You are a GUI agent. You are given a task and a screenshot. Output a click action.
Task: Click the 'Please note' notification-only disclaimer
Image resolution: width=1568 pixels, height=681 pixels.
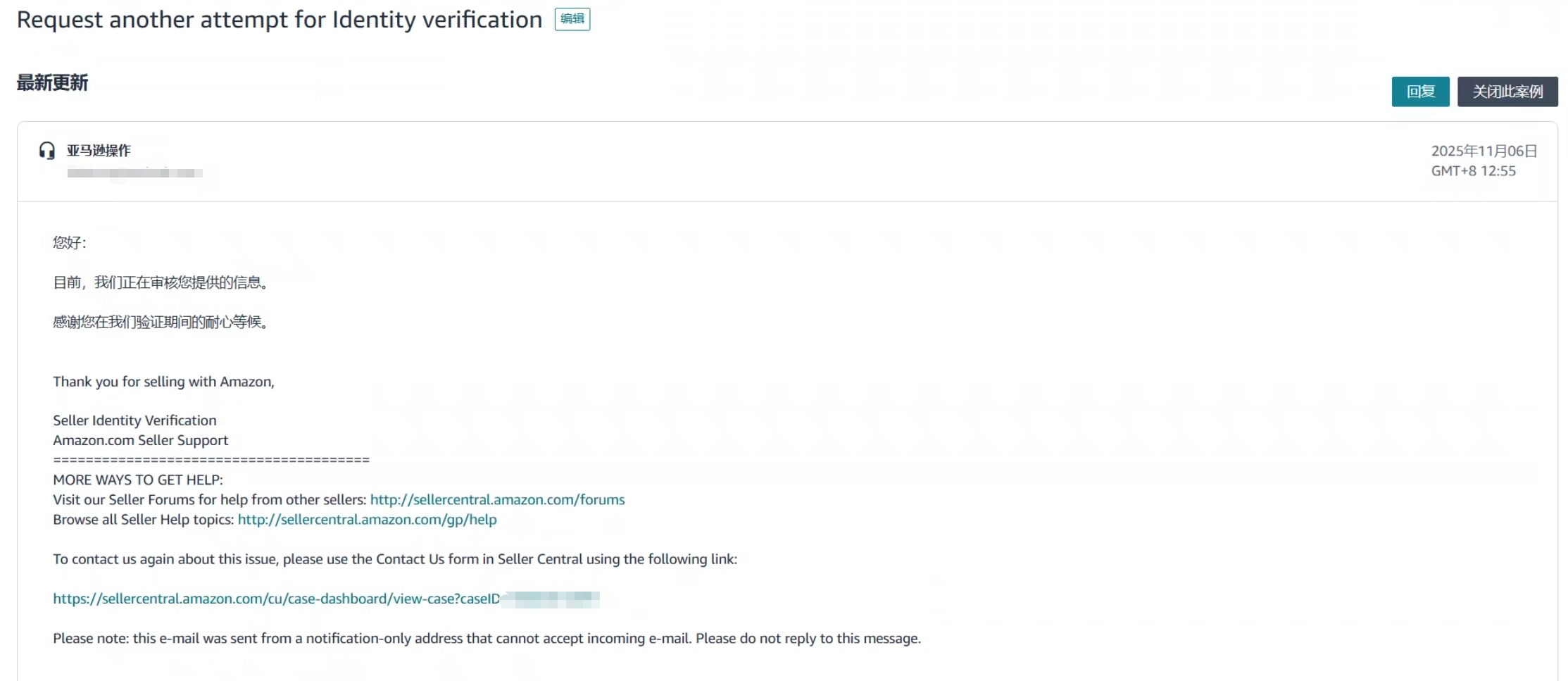tap(487, 638)
